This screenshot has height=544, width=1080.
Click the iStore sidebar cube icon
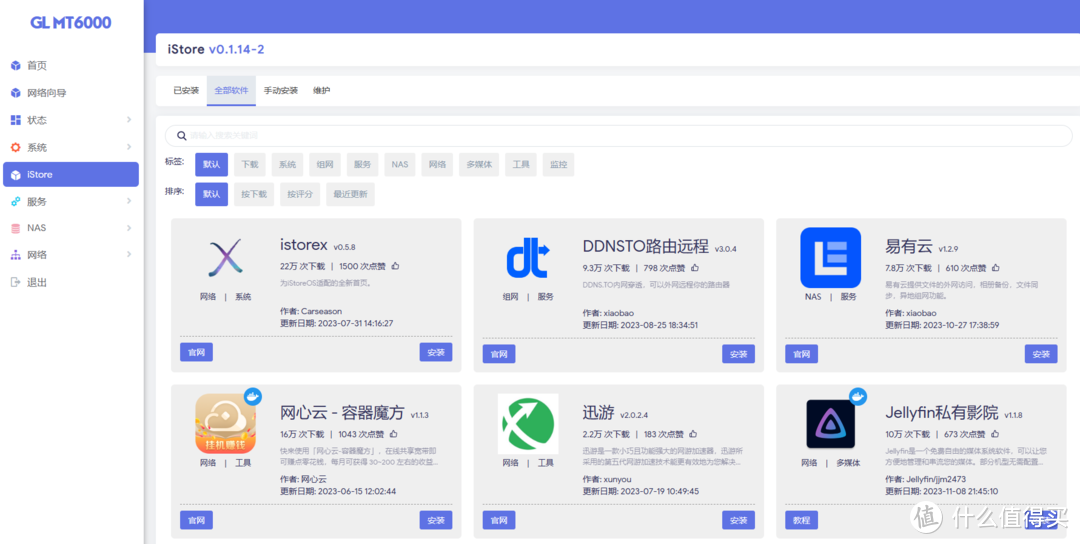[16, 175]
